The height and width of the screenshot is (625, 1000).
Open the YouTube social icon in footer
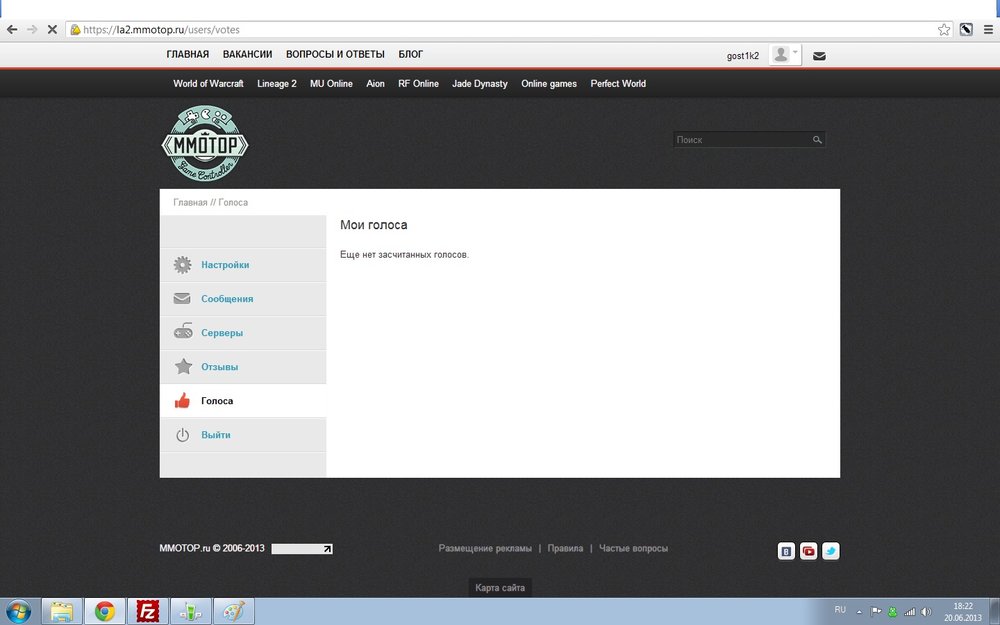[809, 551]
